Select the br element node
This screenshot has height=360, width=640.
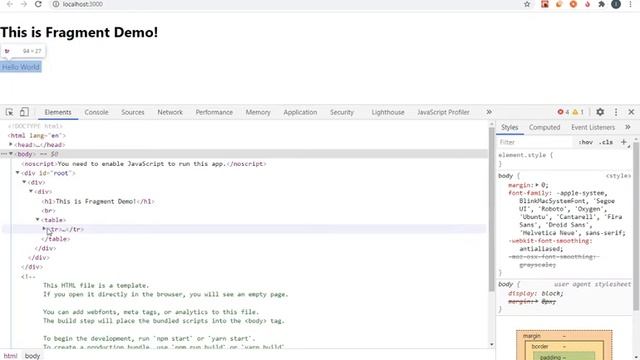[48, 211]
